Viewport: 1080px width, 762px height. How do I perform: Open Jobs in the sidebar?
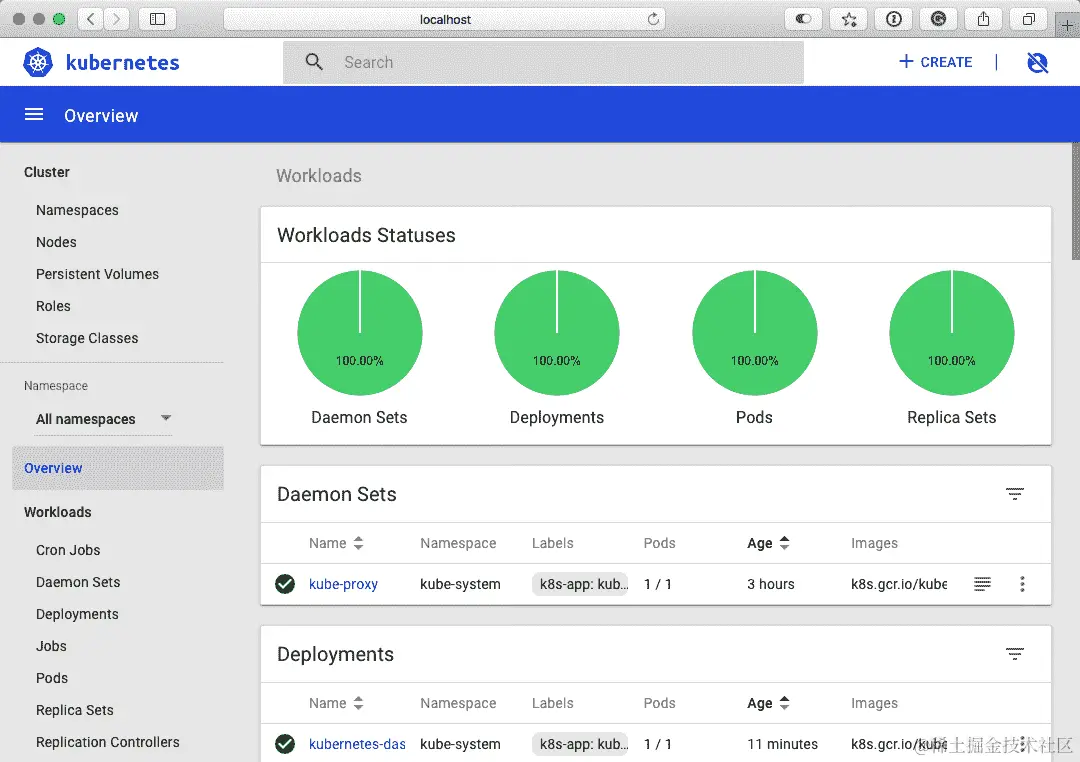click(x=51, y=646)
